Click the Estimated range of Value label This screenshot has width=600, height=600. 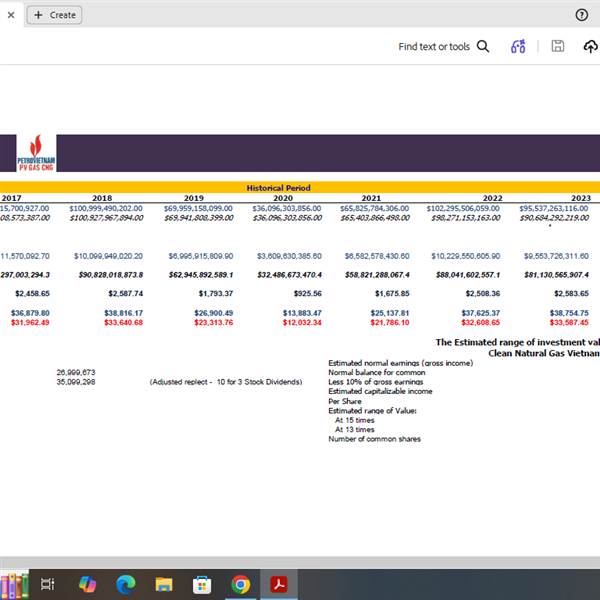click(x=372, y=411)
